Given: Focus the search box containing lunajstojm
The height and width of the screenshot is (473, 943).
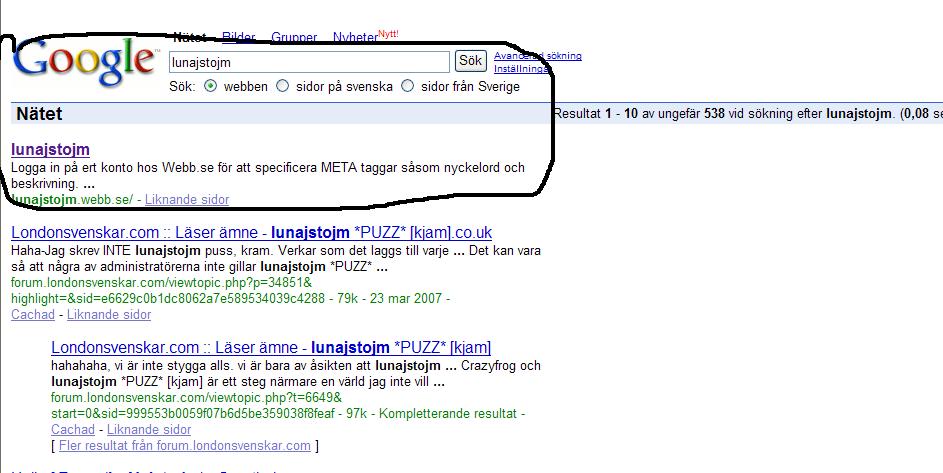Looking at the screenshot, I should (309, 62).
